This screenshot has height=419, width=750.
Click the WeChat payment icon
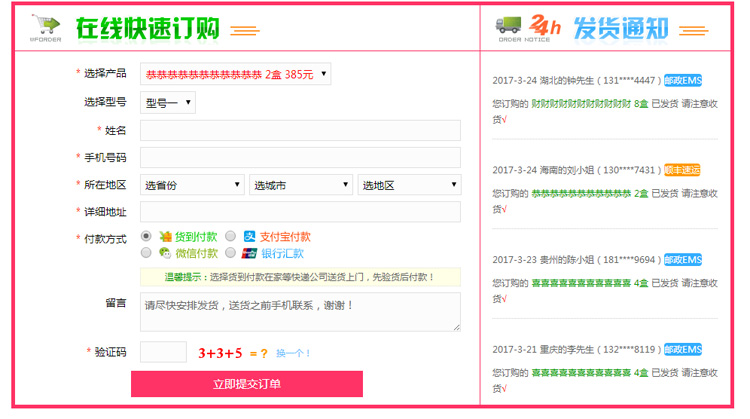point(165,253)
